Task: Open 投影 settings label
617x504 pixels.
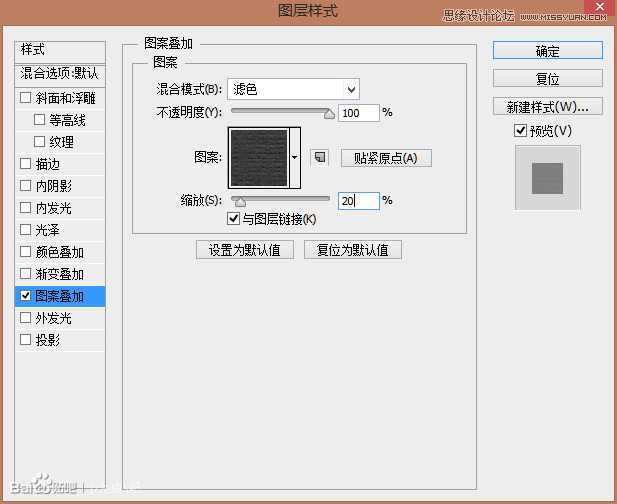Action: coord(48,340)
